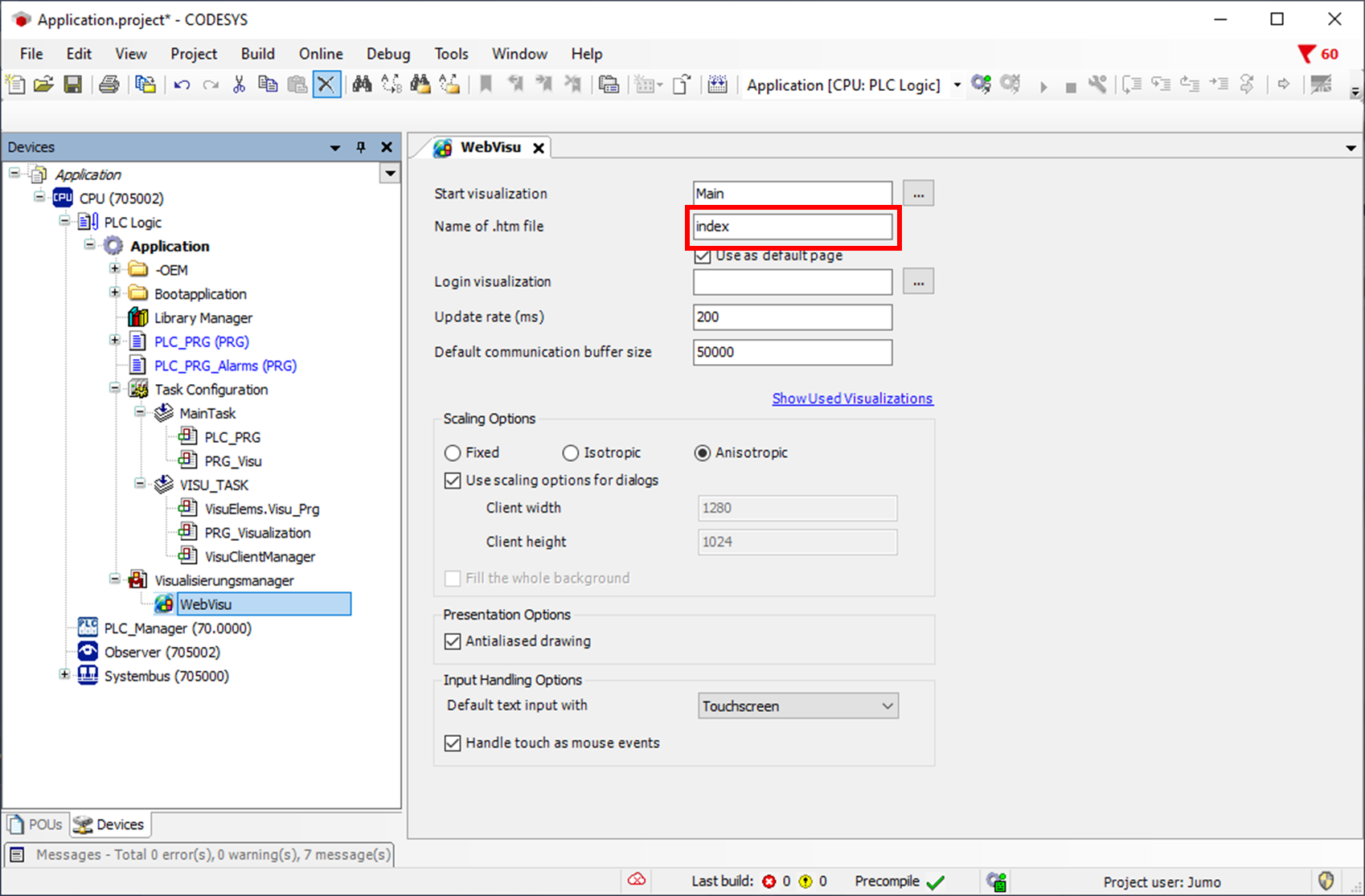Click the Delete X toolbar icon
The width and height of the screenshot is (1365, 896).
[326, 84]
